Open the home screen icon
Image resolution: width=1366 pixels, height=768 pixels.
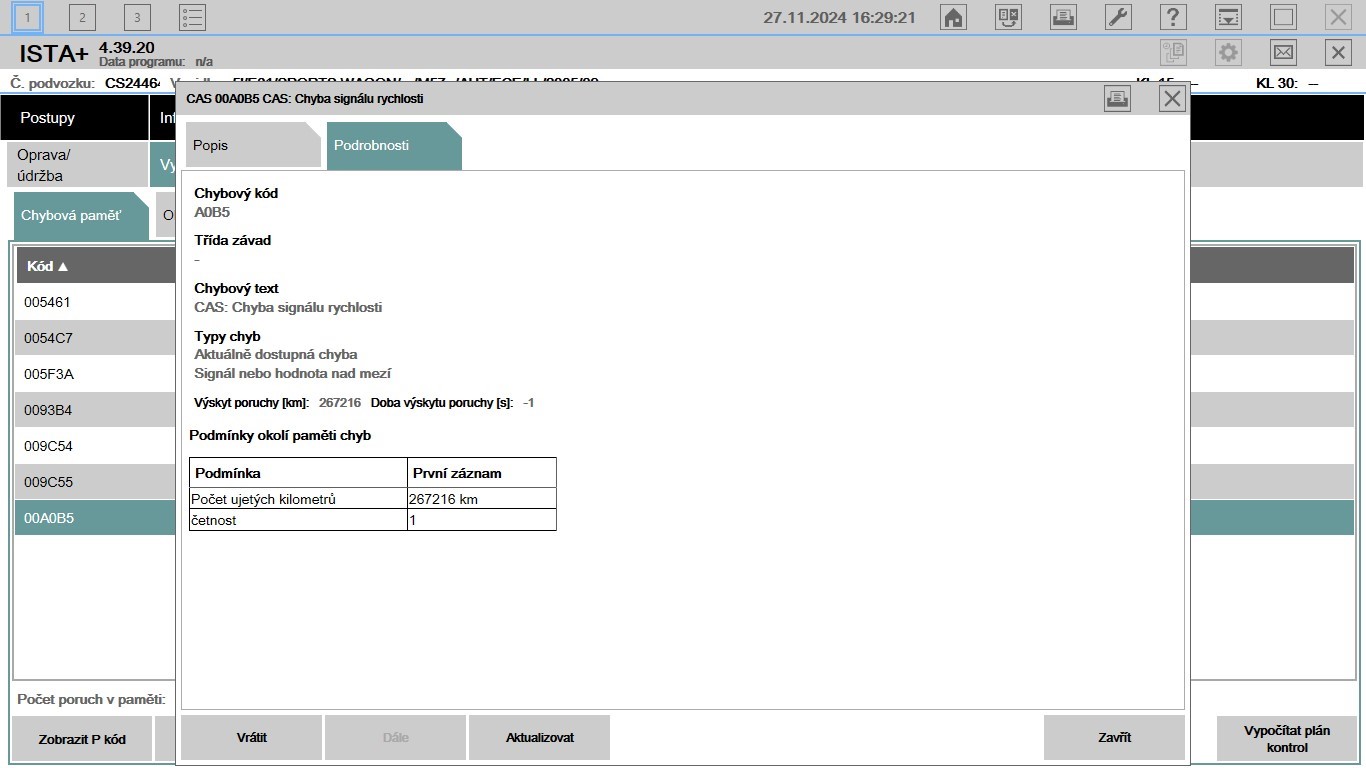954,17
